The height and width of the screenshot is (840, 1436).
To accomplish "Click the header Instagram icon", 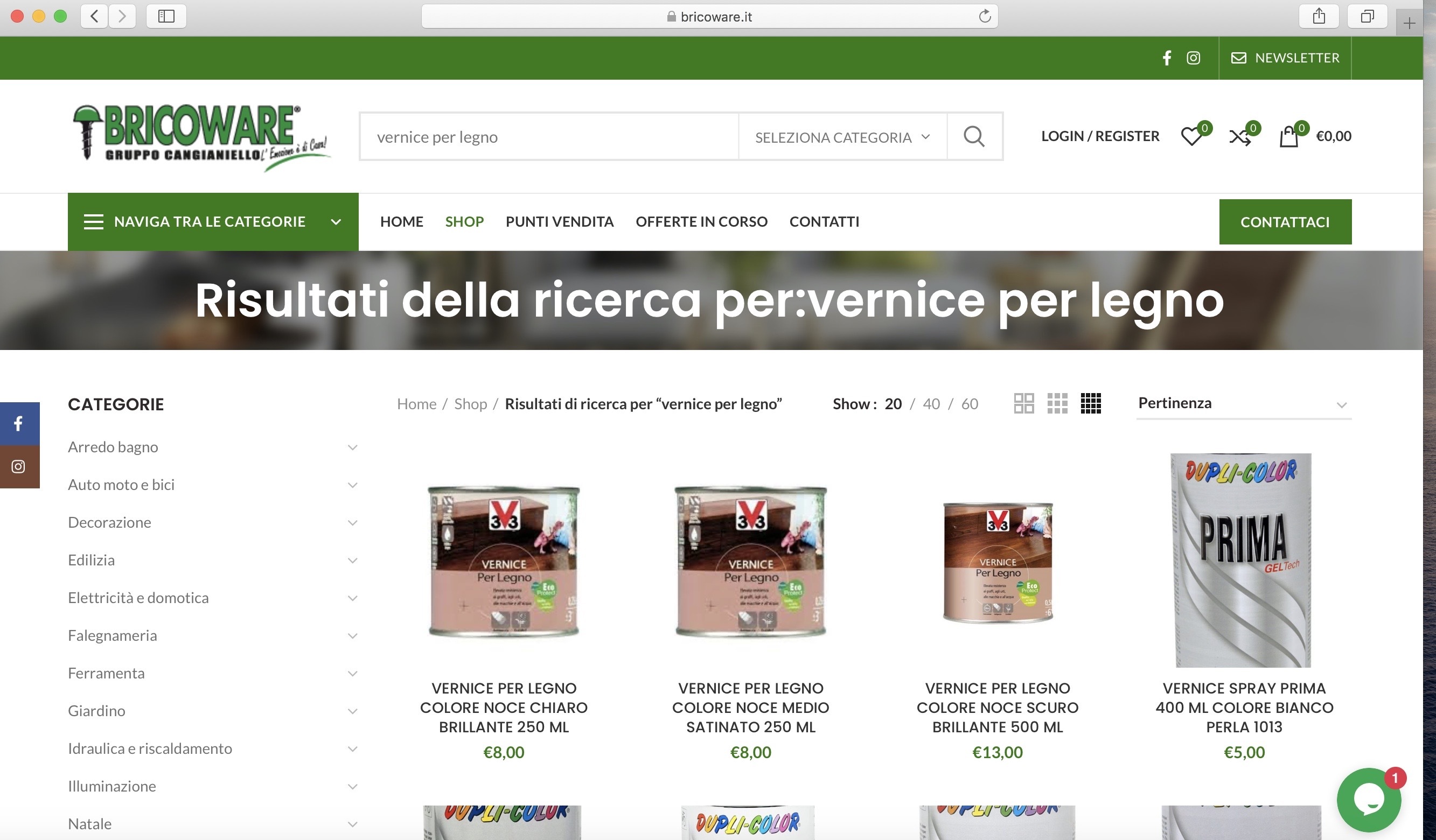I will click(1193, 58).
